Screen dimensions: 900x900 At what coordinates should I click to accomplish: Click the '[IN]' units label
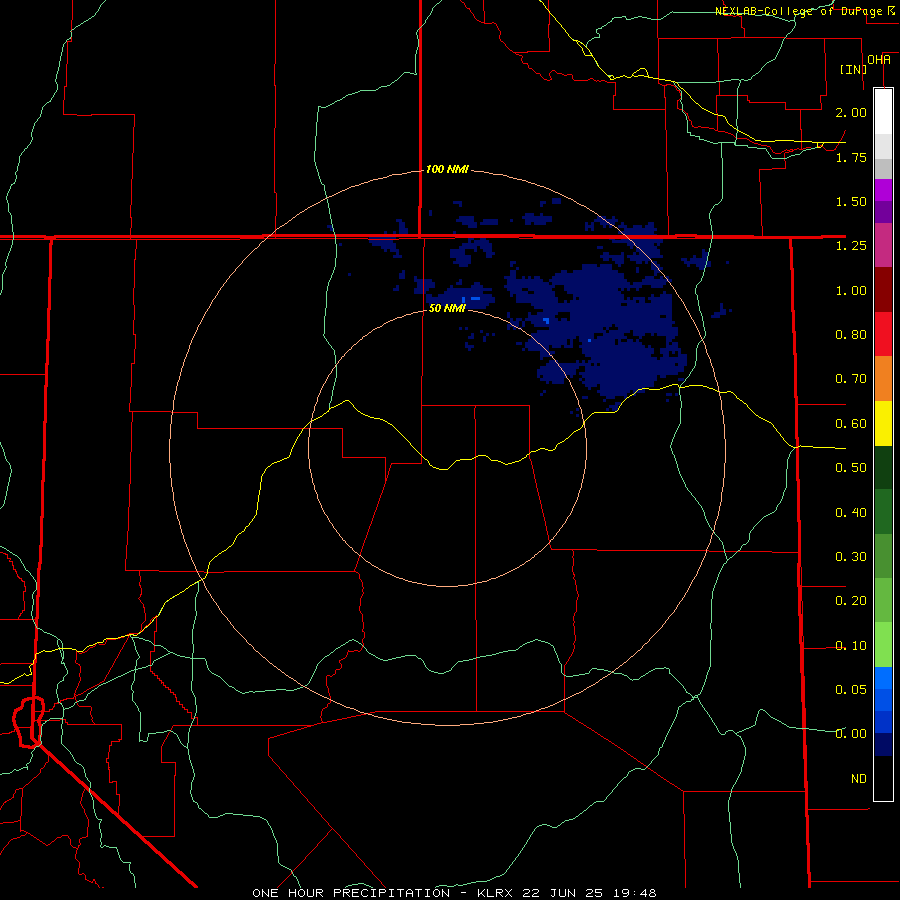point(853,69)
